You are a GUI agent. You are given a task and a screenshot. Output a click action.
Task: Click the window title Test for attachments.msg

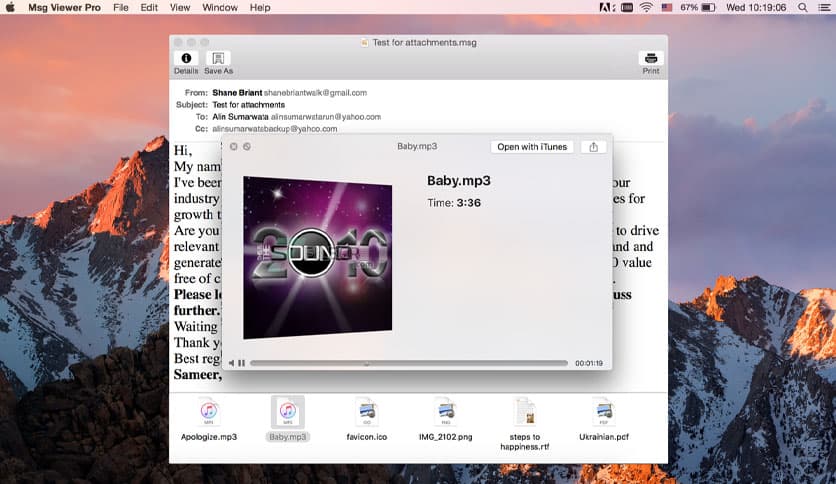point(424,43)
